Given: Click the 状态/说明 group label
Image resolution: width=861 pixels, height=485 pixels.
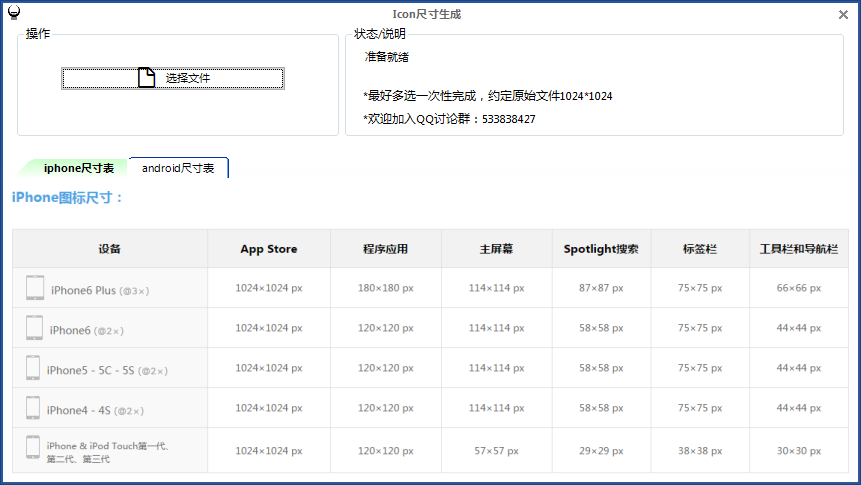Looking at the screenshot, I should (380, 34).
